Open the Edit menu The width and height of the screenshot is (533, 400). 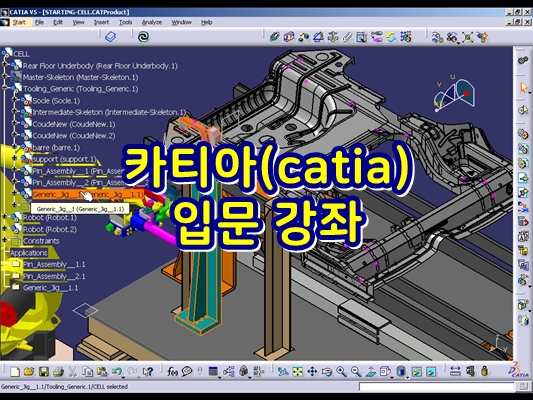[58, 22]
